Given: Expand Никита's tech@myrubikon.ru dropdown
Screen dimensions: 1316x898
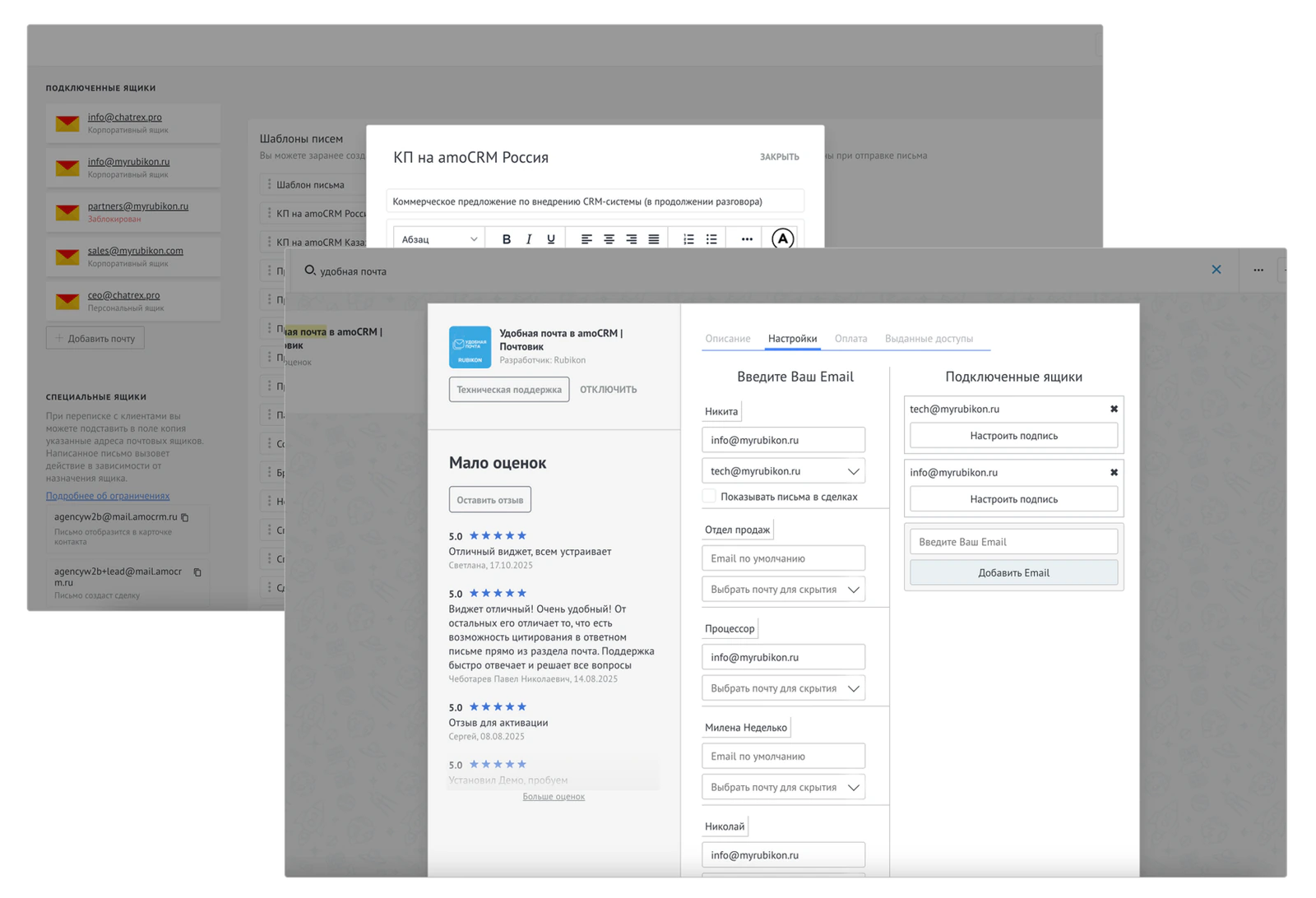Looking at the screenshot, I should [783, 471].
